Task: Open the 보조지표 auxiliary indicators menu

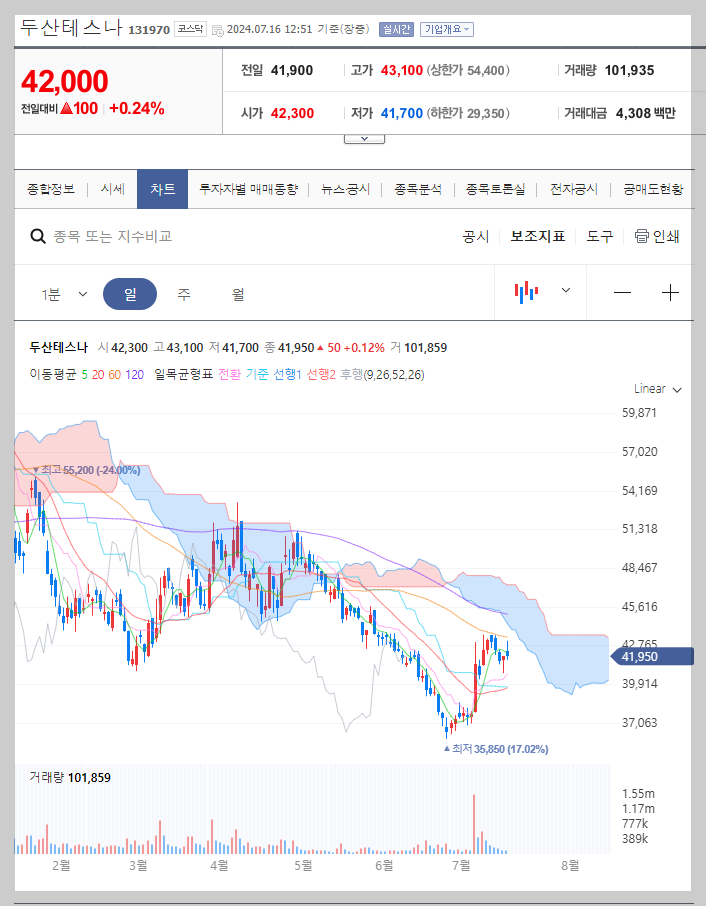Action: (535, 237)
